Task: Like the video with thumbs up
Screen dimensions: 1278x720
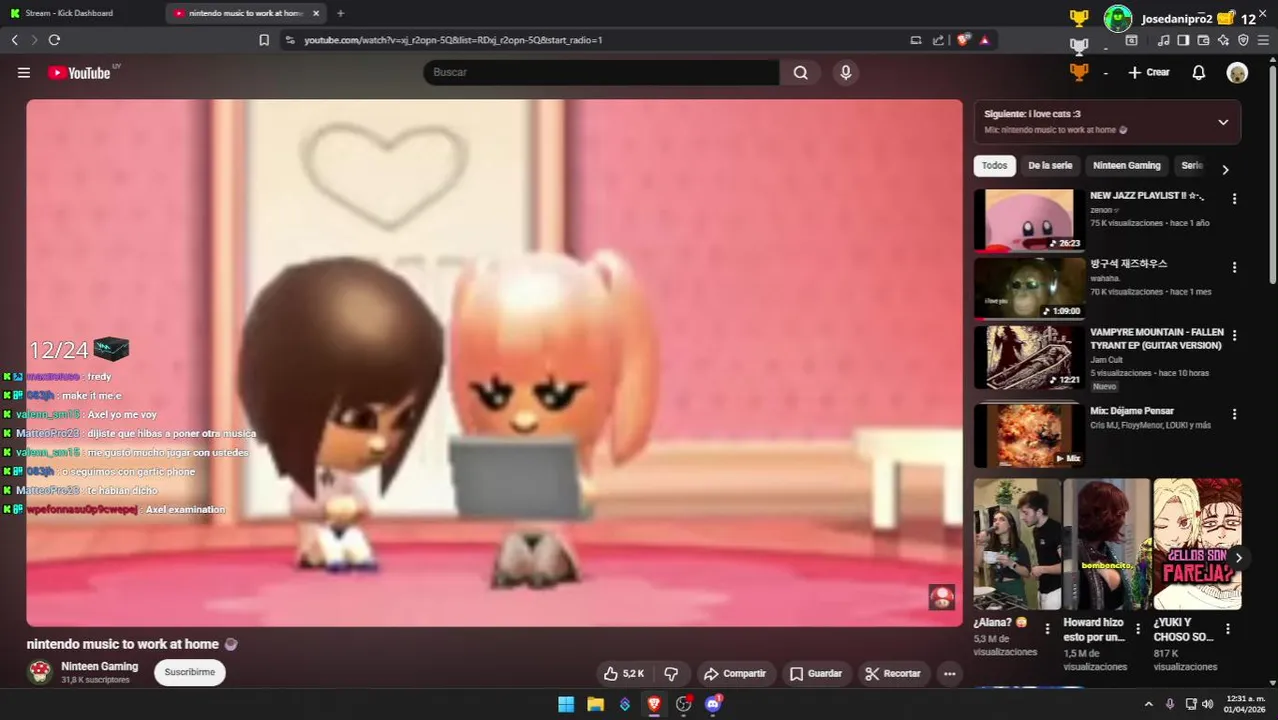Action: point(625,674)
